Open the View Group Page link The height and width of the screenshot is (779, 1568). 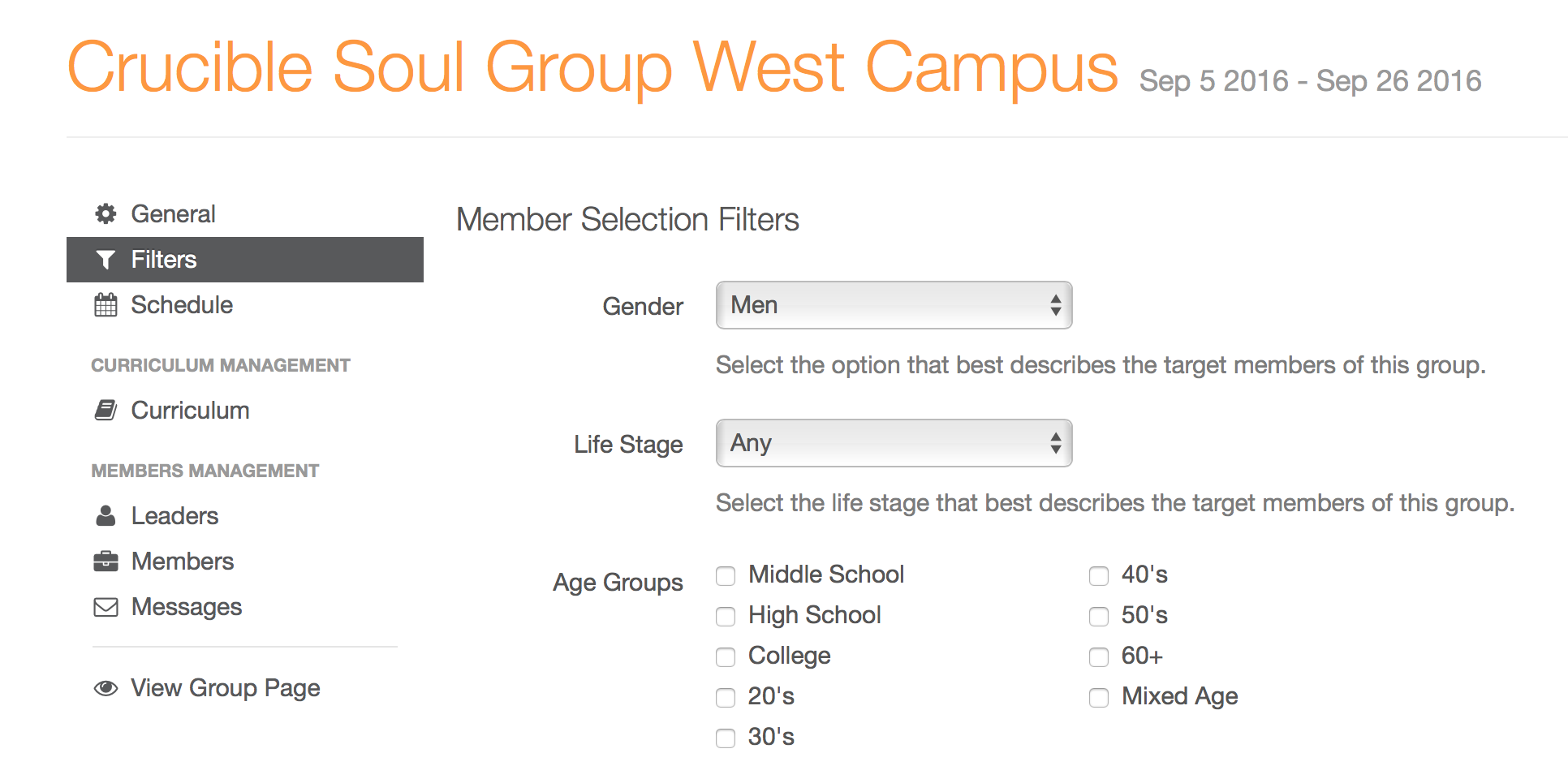pos(226,688)
